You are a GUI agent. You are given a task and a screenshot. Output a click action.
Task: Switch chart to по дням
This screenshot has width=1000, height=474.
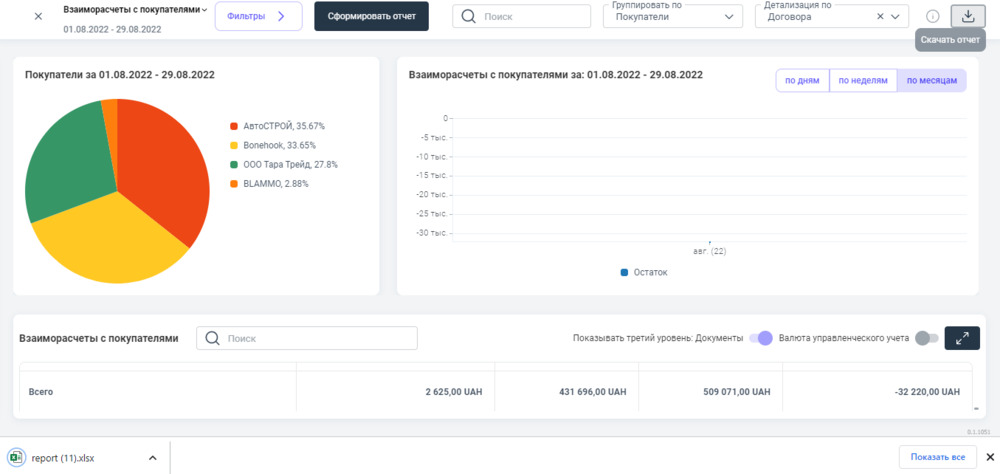(x=802, y=81)
